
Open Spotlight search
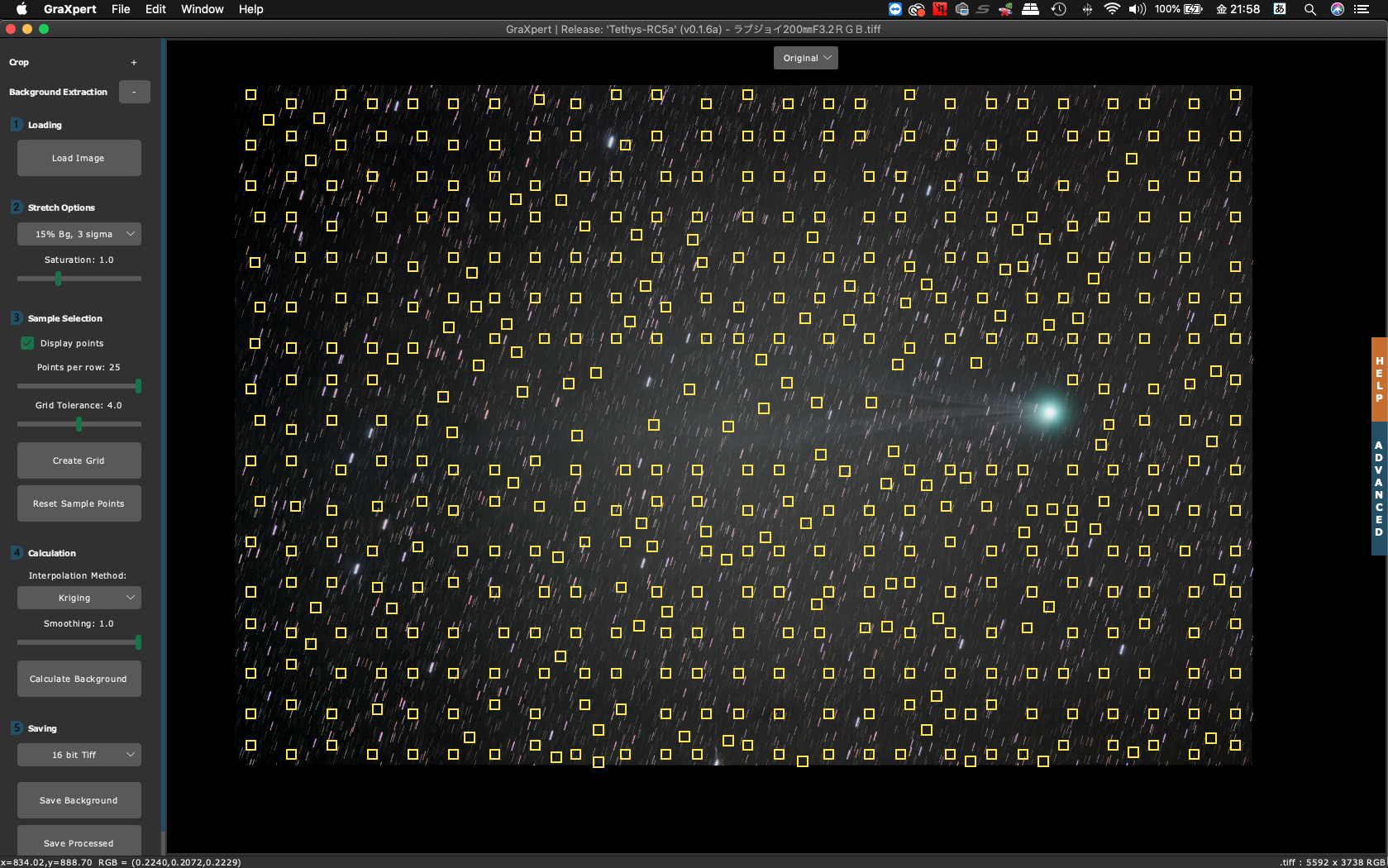[x=1309, y=9]
